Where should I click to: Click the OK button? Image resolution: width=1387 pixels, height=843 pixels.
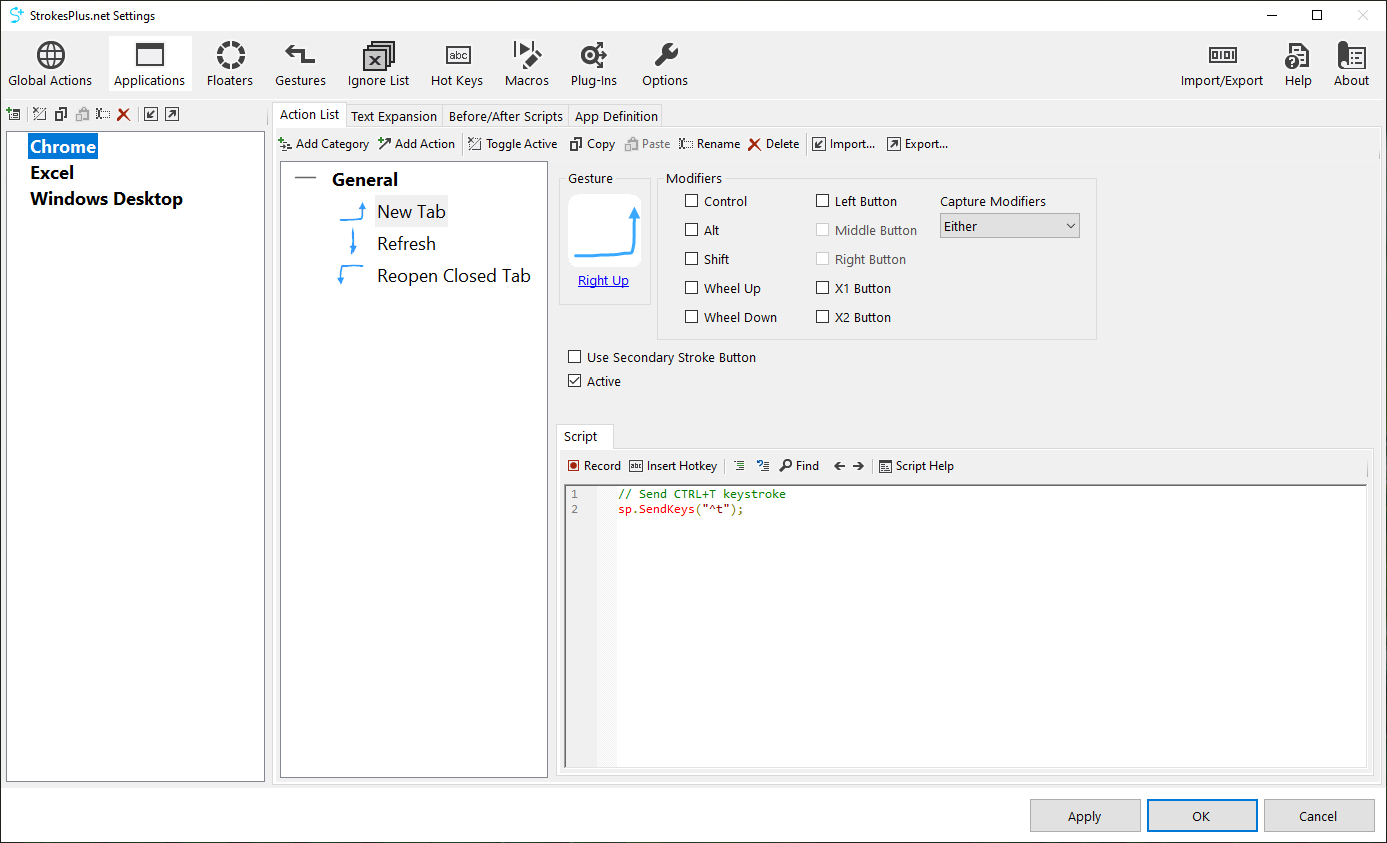pyautogui.click(x=1201, y=816)
